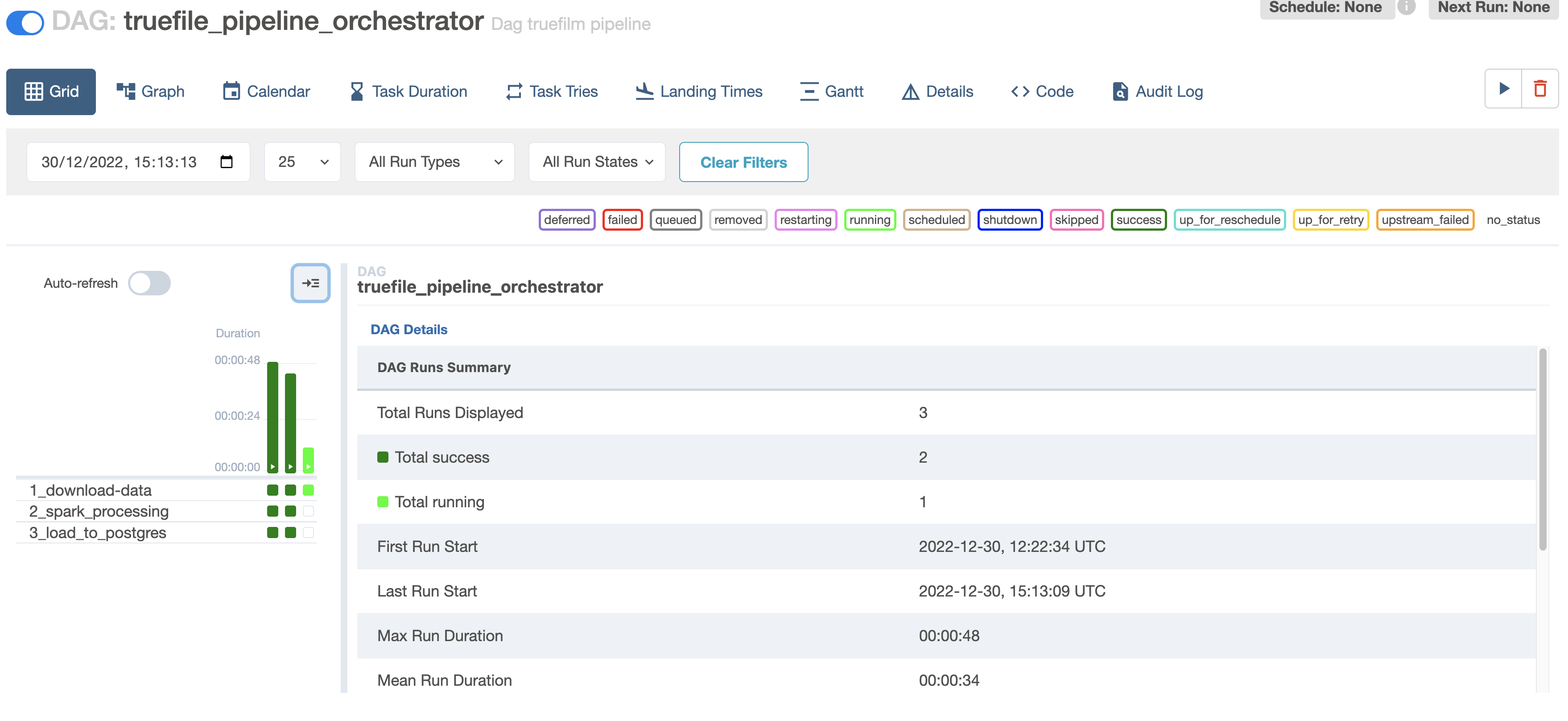
Task: Enable Auto-refresh switch
Action: pyautogui.click(x=149, y=283)
